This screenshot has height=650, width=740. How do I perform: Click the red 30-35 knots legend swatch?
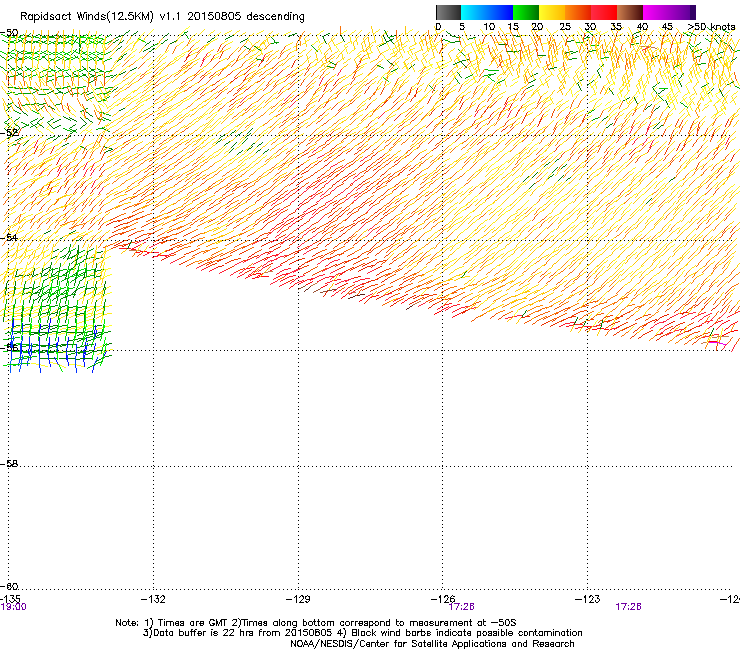pos(604,12)
